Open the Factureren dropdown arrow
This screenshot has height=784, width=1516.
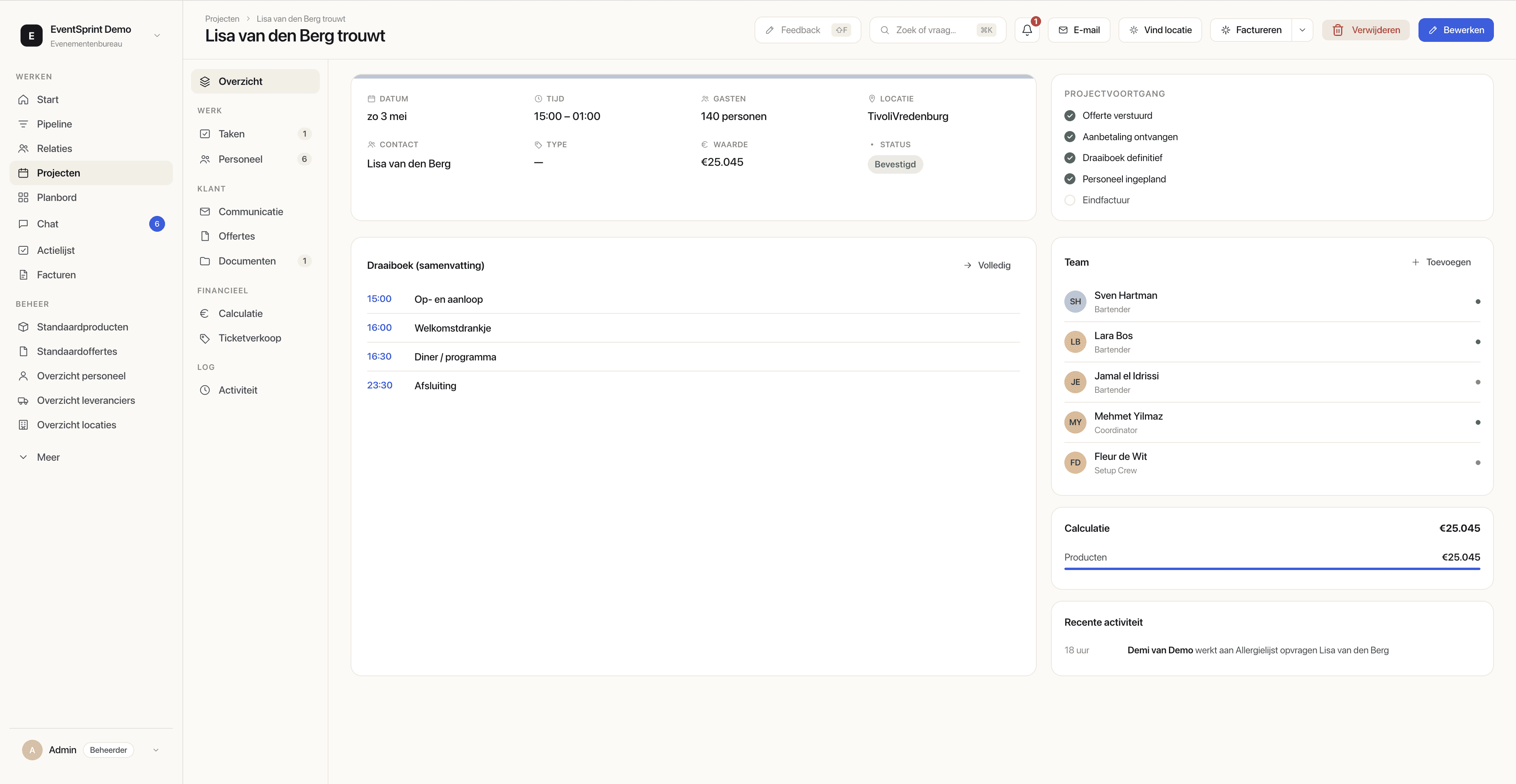1302,30
